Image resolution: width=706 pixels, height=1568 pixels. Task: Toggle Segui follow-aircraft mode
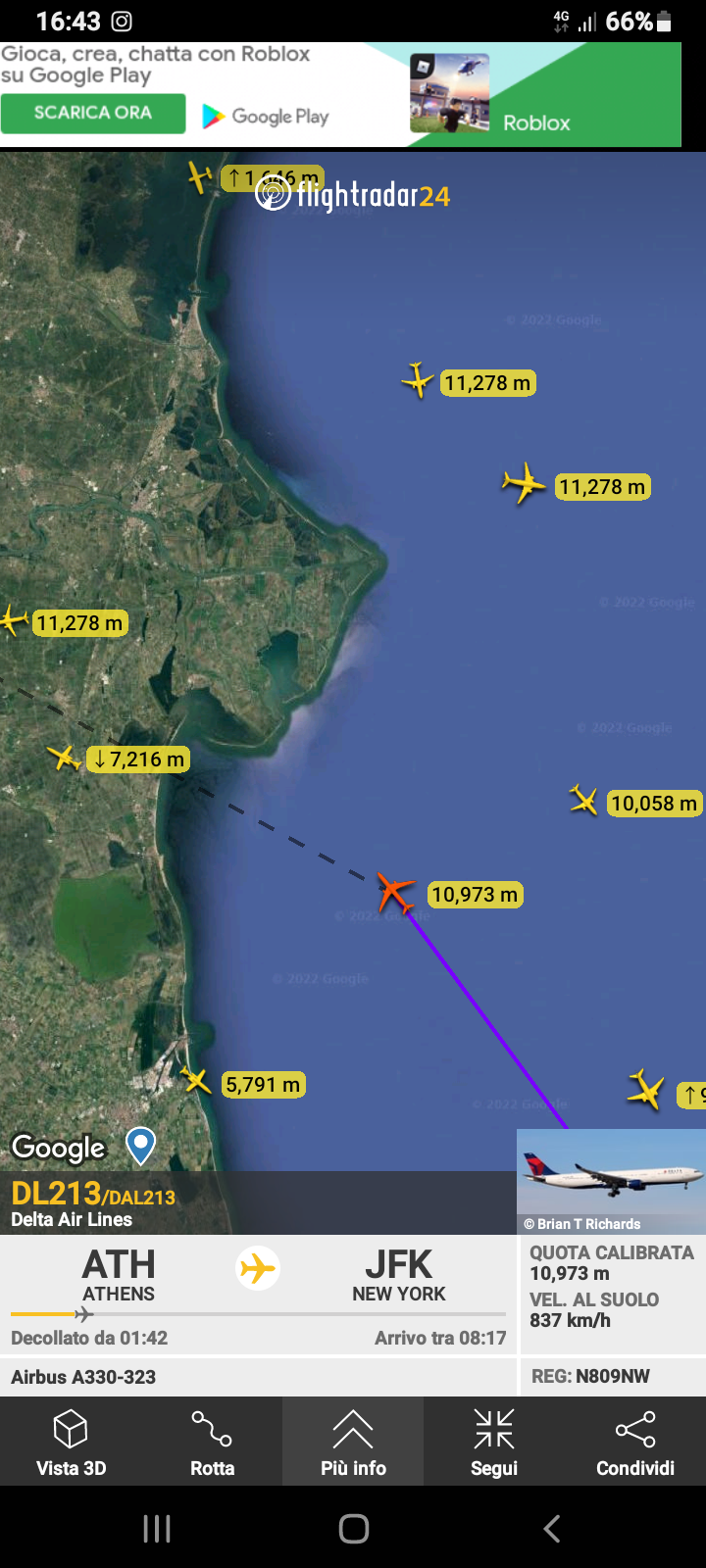pyautogui.click(x=494, y=1441)
